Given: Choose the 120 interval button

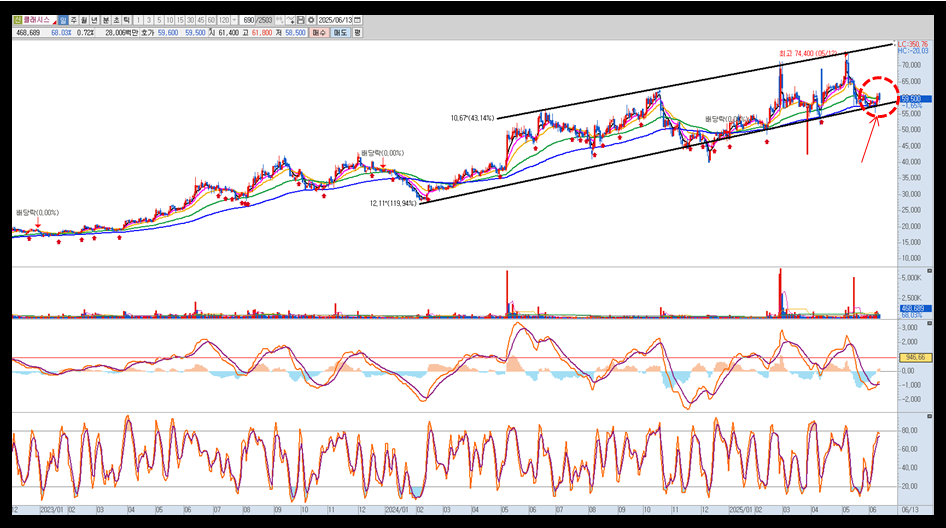Looking at the screenshot, I should point(223,21).
